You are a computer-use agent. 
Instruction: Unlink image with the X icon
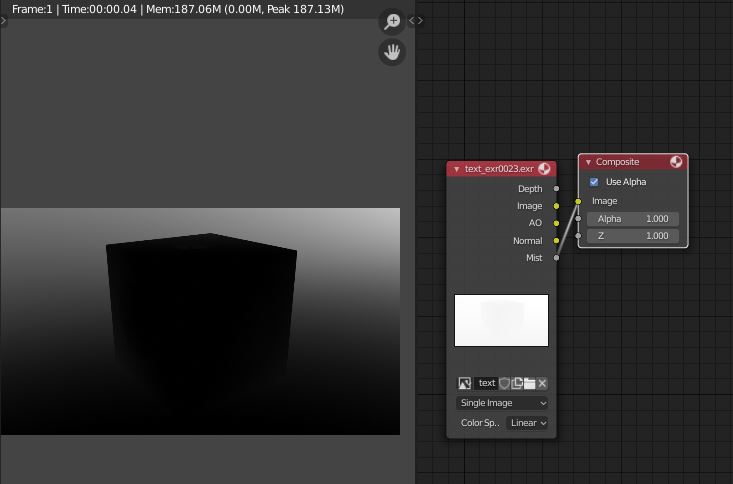(542, 383)
